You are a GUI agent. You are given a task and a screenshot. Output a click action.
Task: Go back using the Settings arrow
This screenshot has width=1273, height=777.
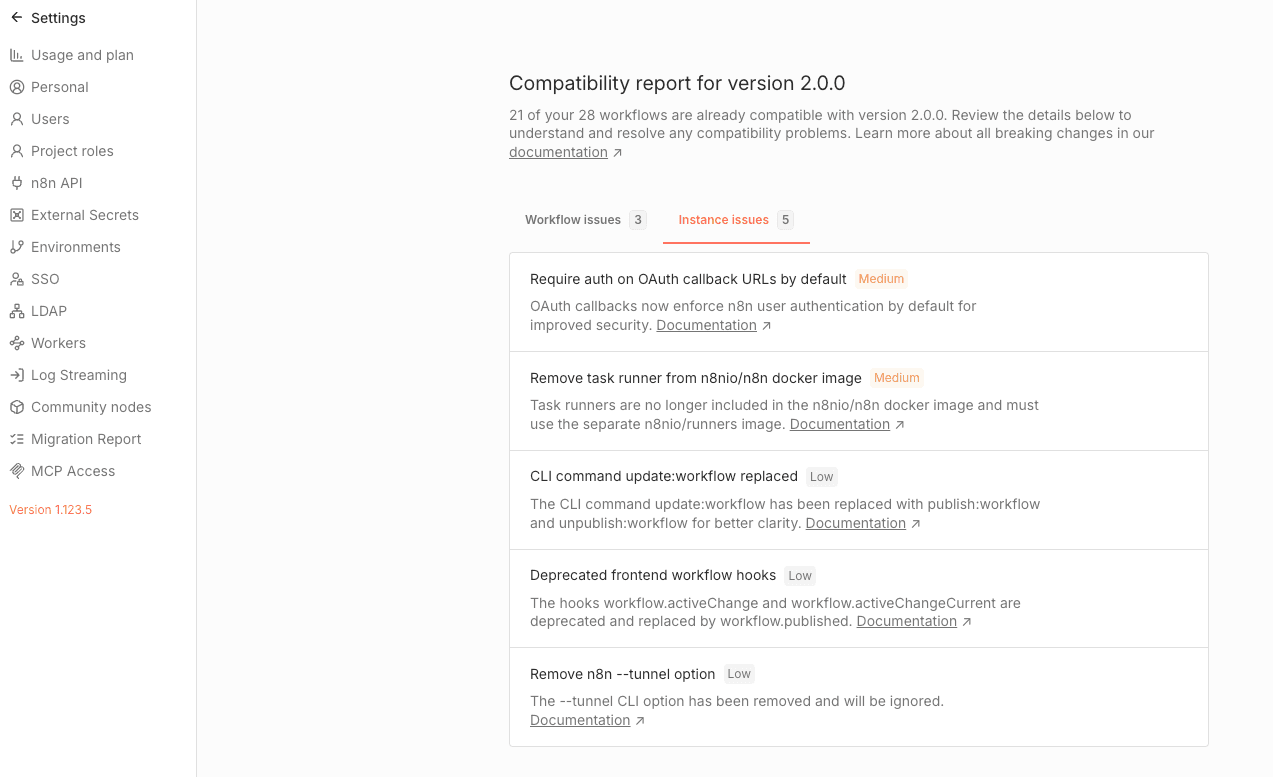point(15,17)
